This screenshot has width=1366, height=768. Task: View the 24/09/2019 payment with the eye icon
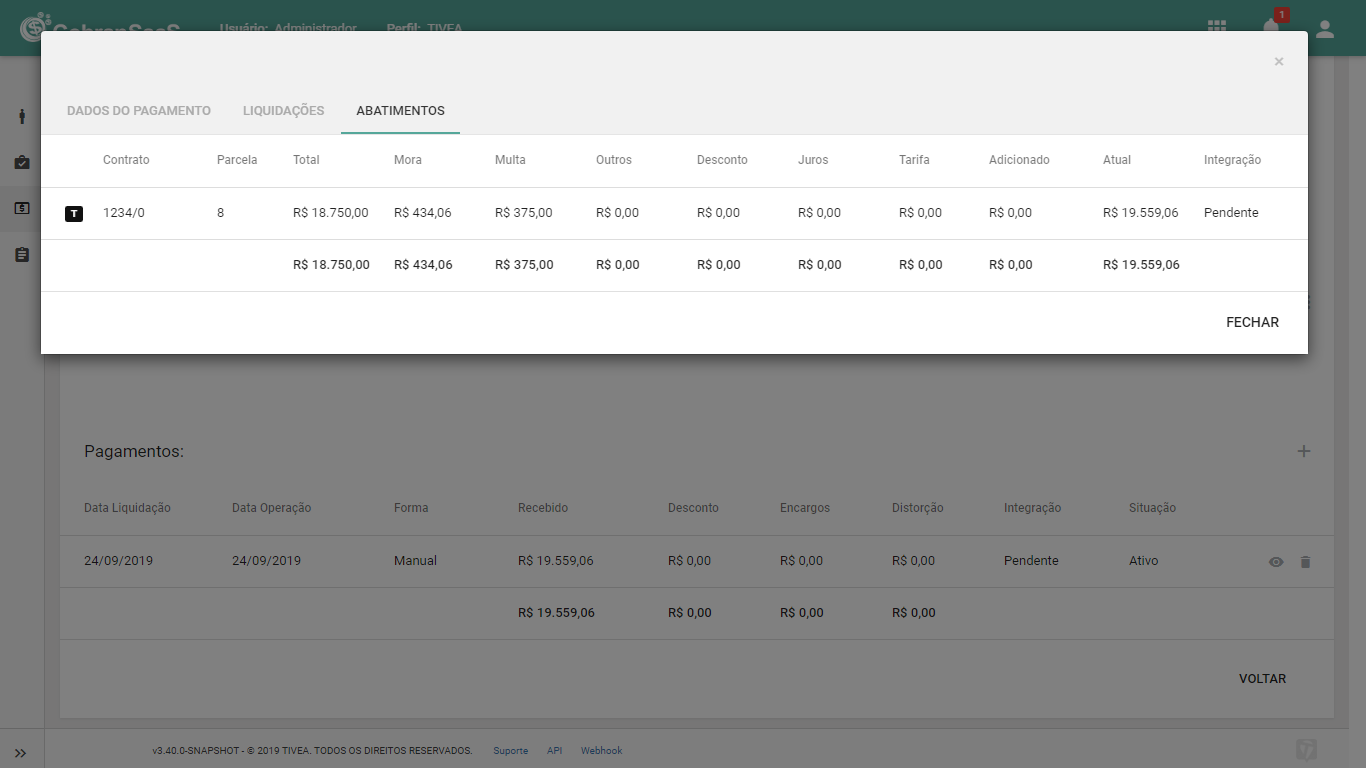click(1276, 562)
